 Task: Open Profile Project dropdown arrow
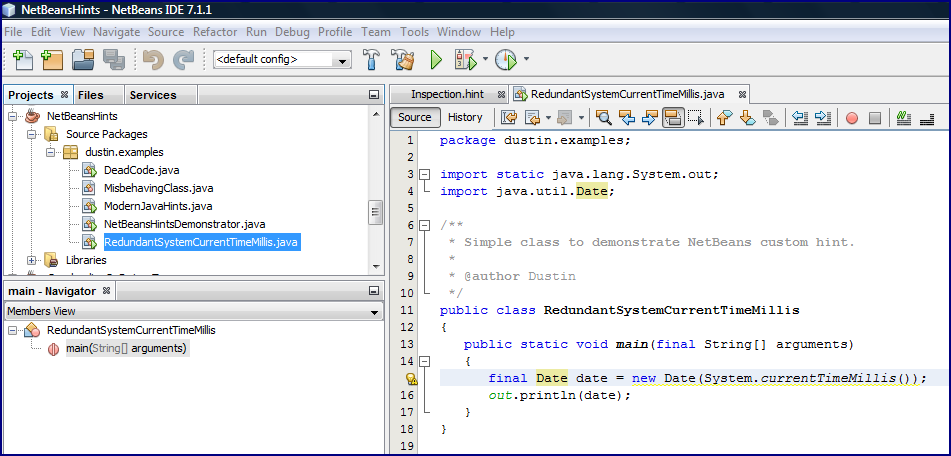[526, 59]
